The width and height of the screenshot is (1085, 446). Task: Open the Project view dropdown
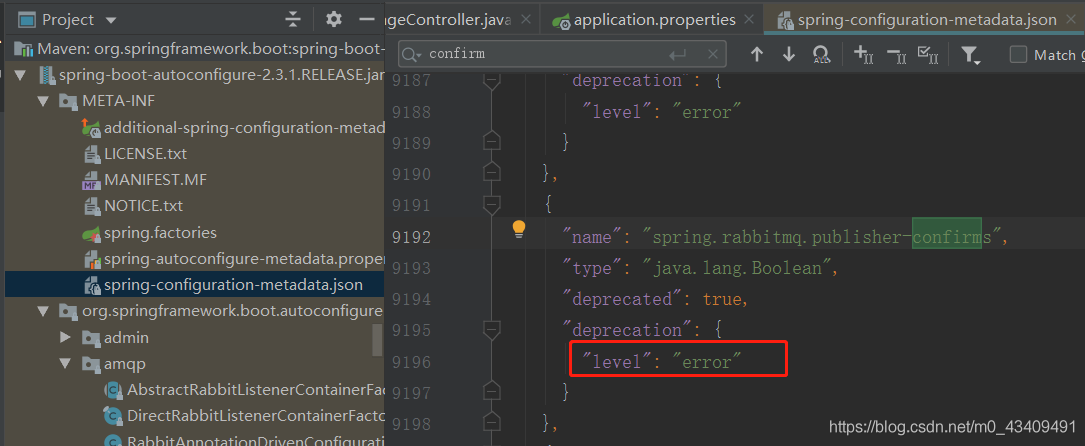coord(111,20)
